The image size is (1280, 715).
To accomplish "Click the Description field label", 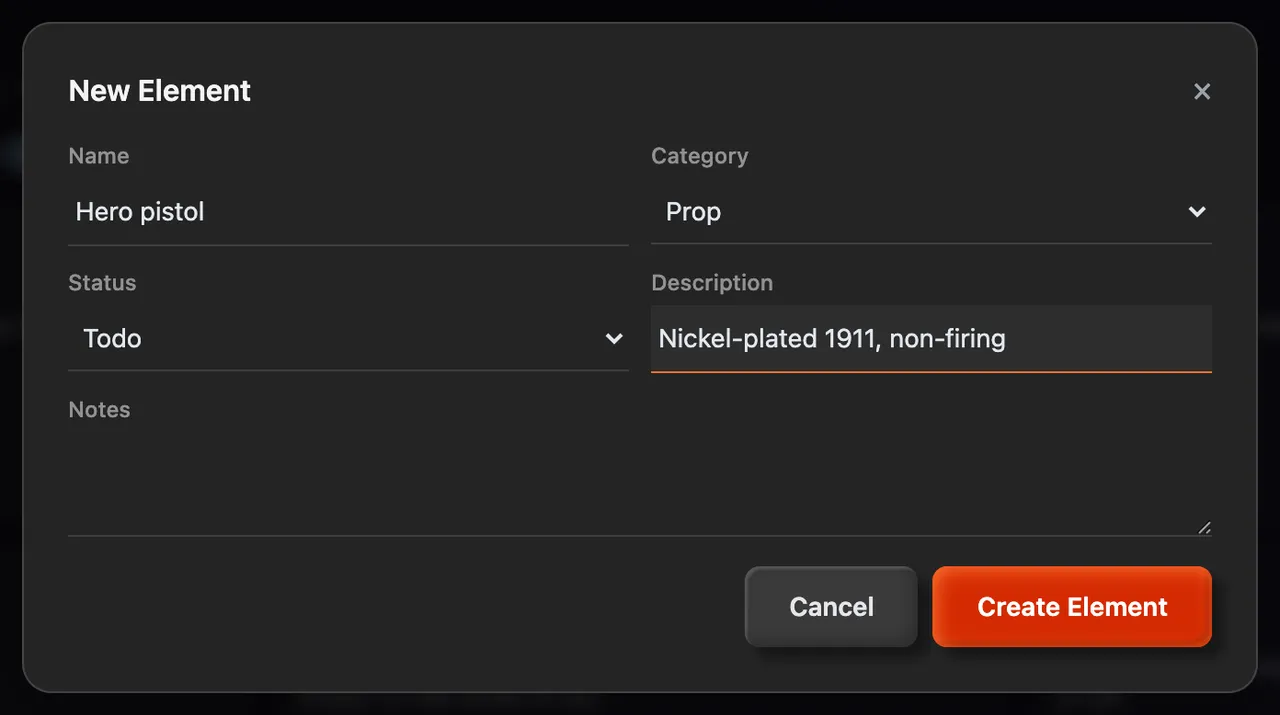I will pyautogui.click(x=712, y=283).
